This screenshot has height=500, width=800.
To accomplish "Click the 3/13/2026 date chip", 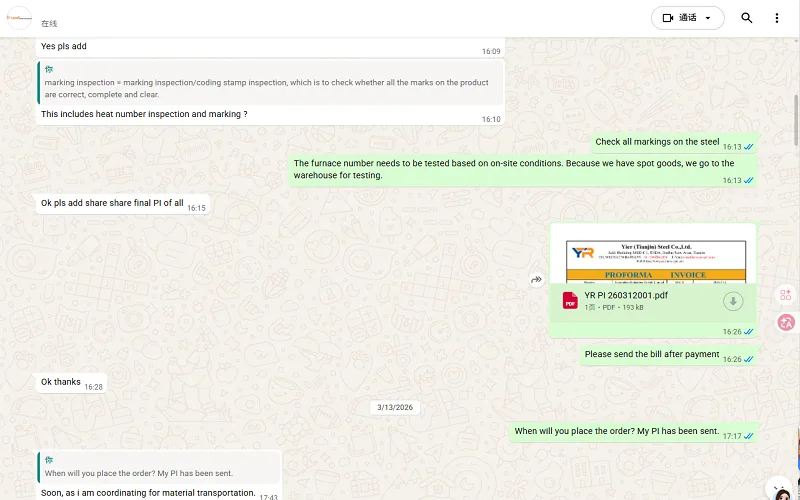I will point(395,407).
